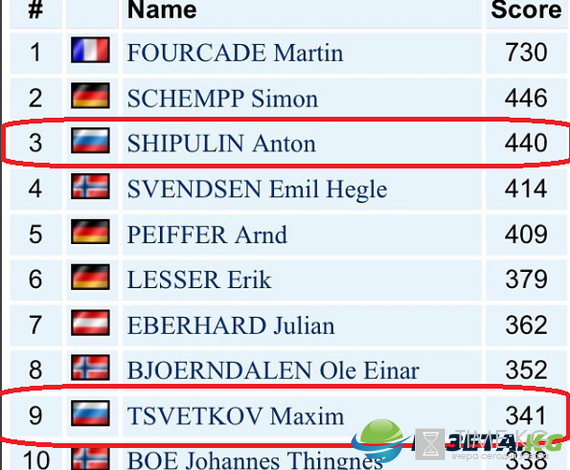Click the Russian flag beside TSVETKOV Maxim
Viewport: 570px width, 470px height.
click(x=90, y=413)
